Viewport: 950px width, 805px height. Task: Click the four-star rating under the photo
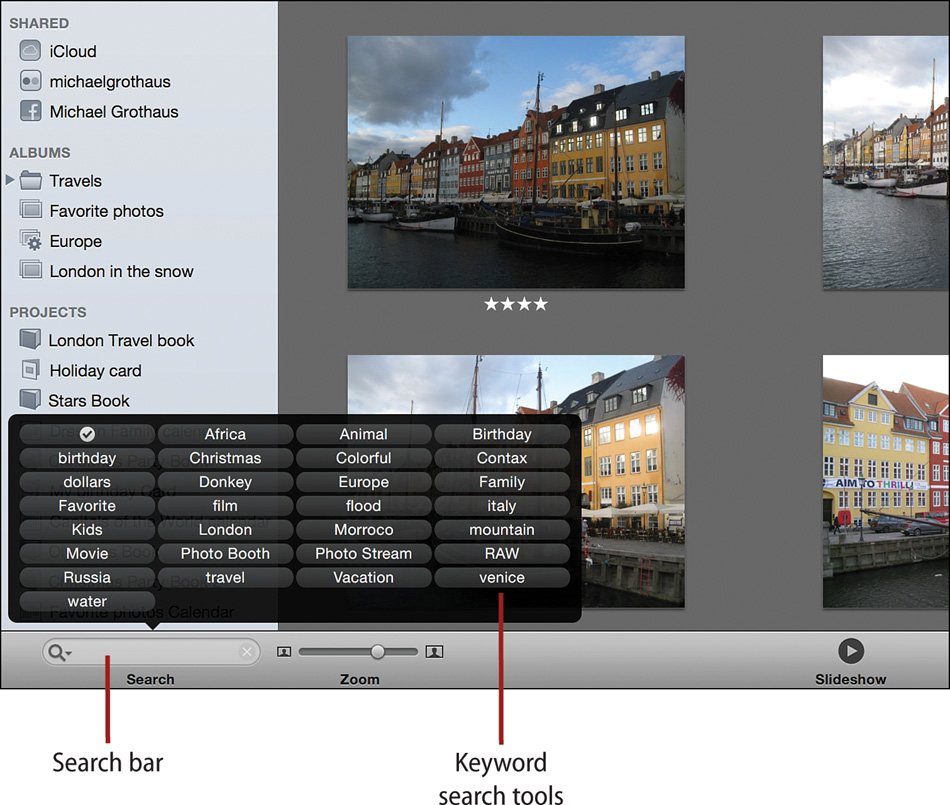point(516,304)
